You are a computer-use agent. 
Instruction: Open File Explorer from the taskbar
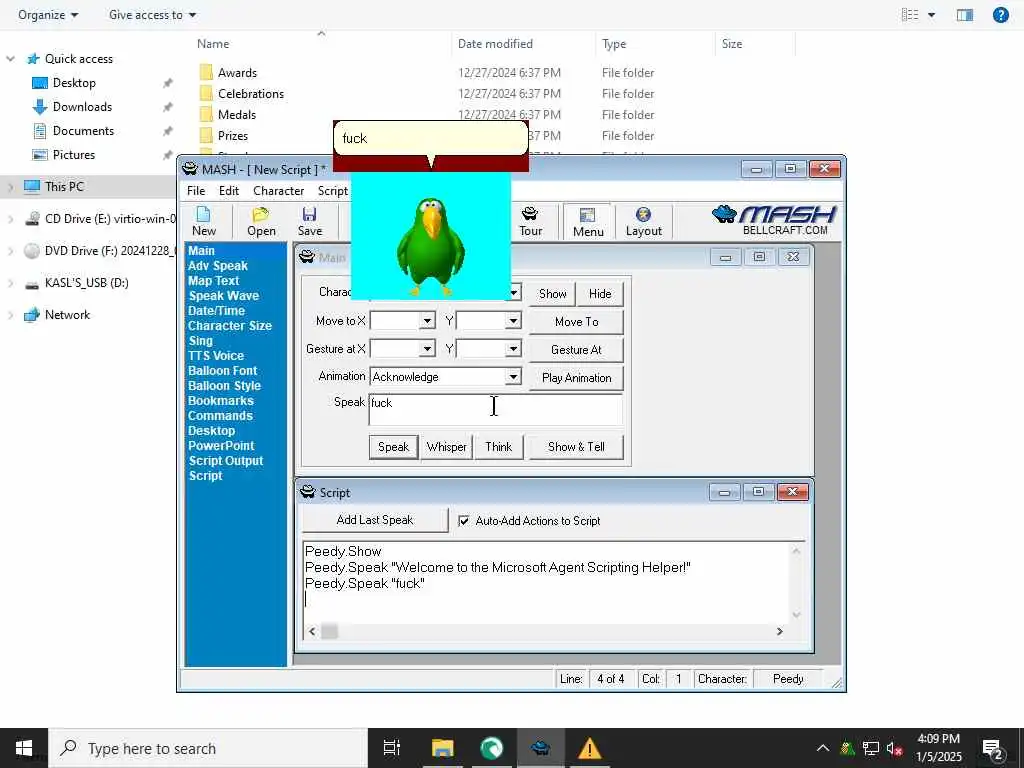point(442,748)
